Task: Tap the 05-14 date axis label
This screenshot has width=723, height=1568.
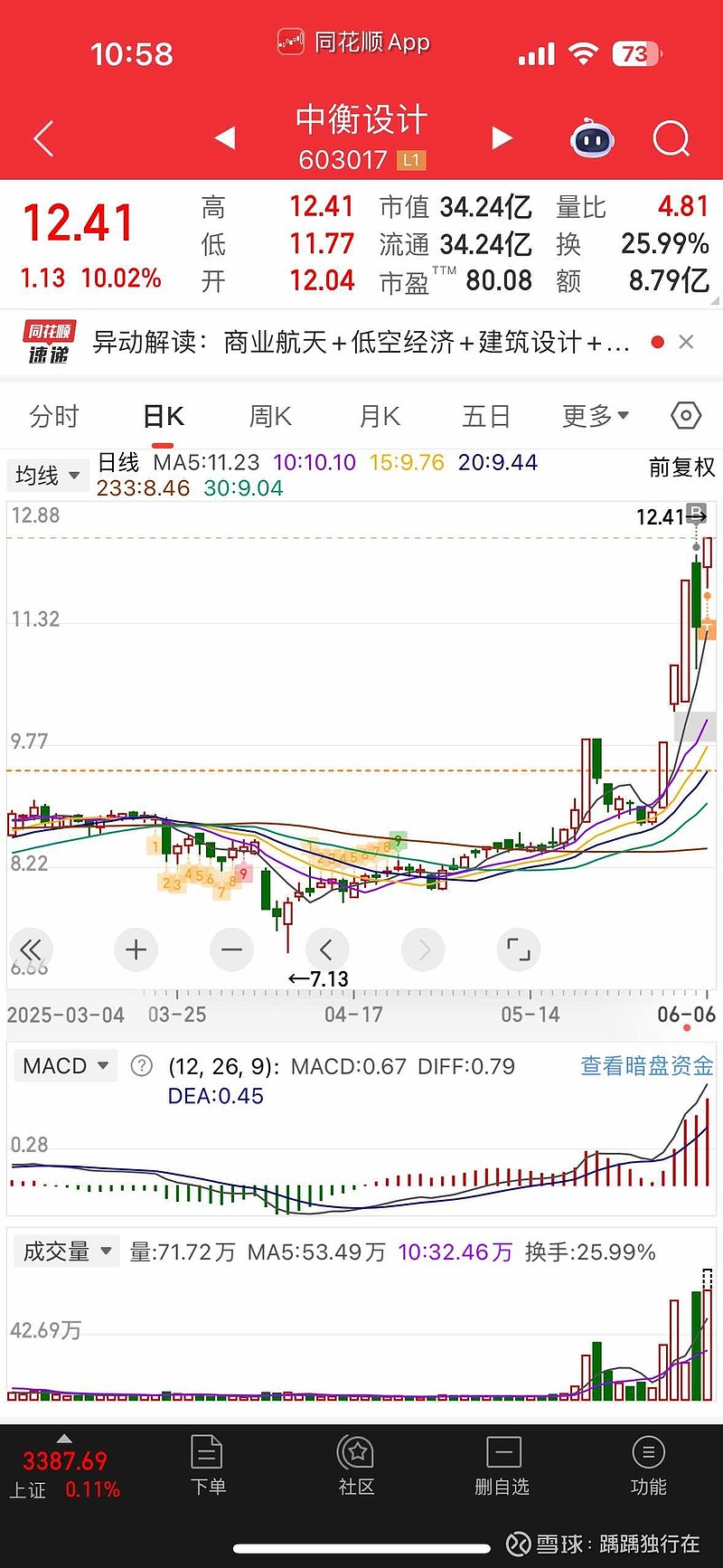Action: pos(531,1015)
